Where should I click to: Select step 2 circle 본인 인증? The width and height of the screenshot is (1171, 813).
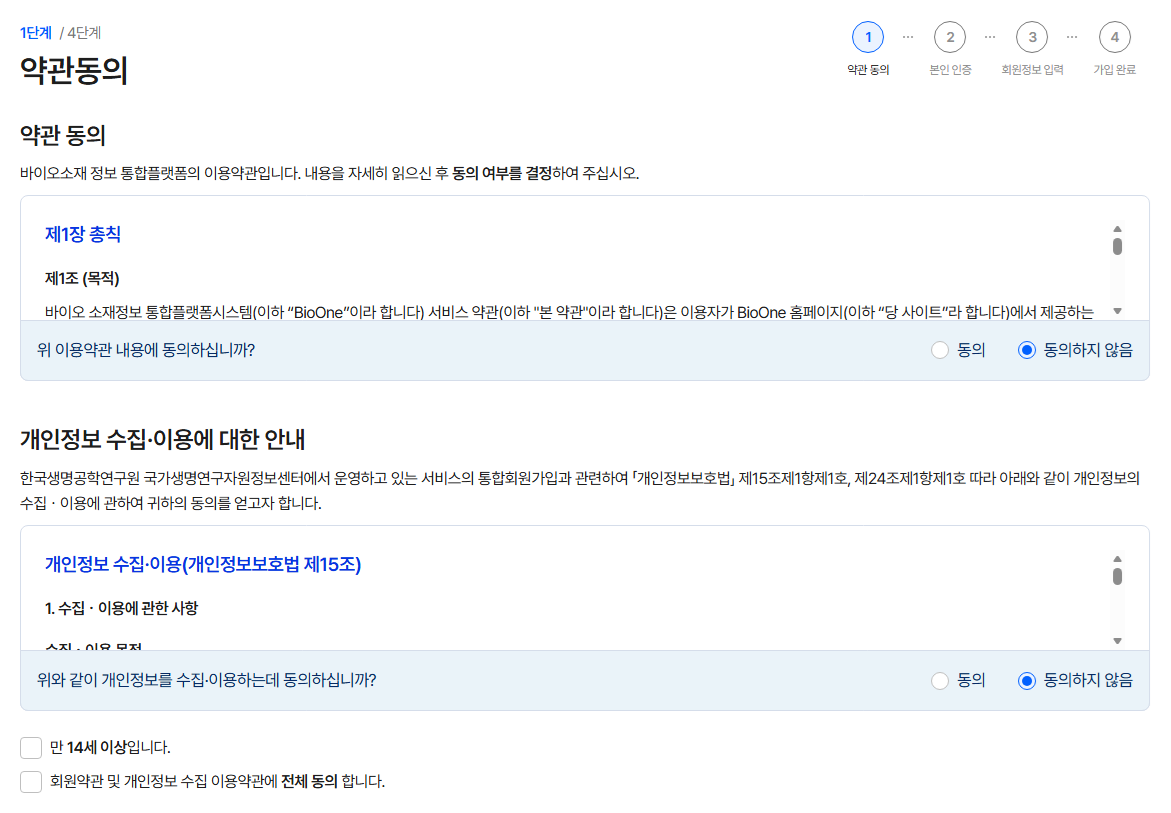click(x=950, y=37)
